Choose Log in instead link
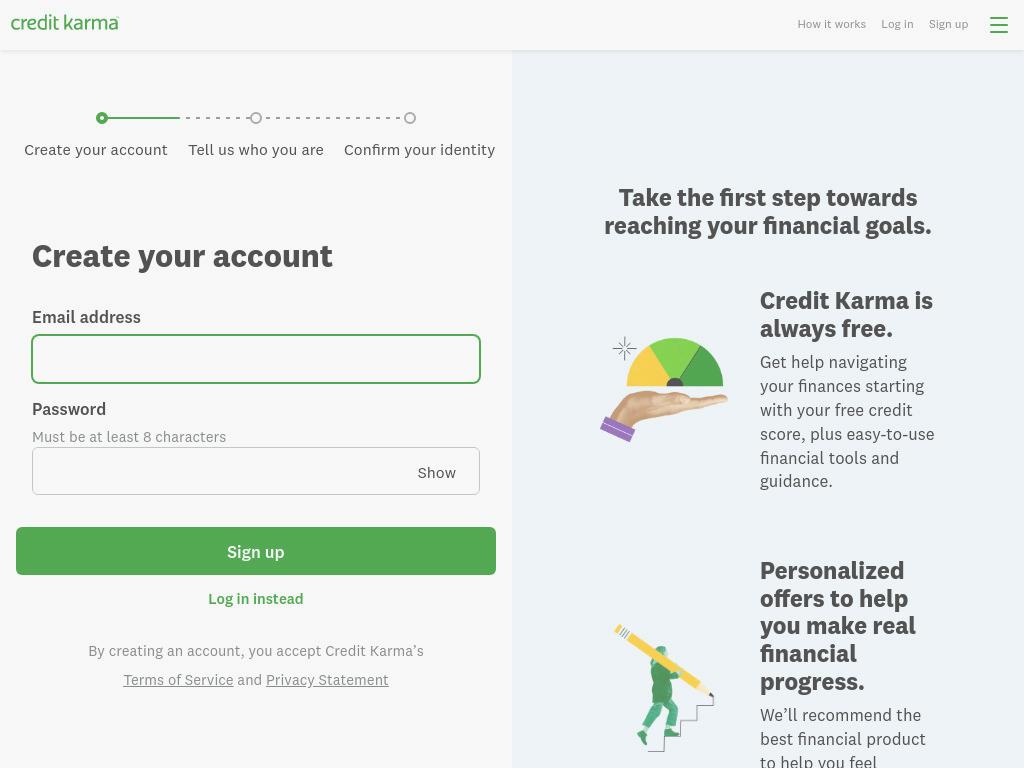The width and height of the screenshot is (1024, 768). [x=256, y=599]
